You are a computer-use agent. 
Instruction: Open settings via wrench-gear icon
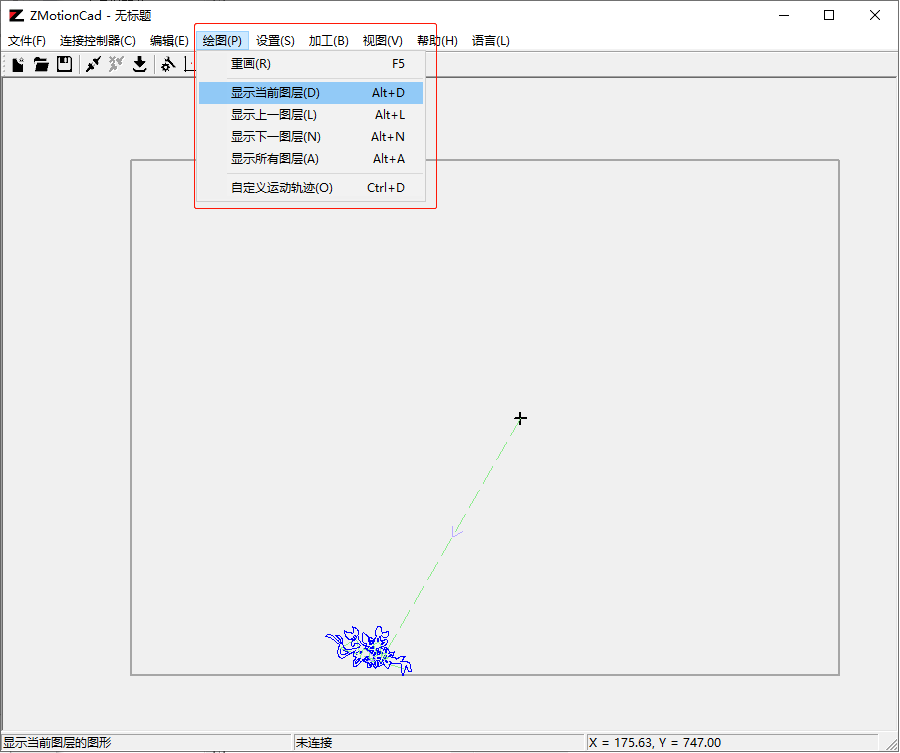pos(168,64)
